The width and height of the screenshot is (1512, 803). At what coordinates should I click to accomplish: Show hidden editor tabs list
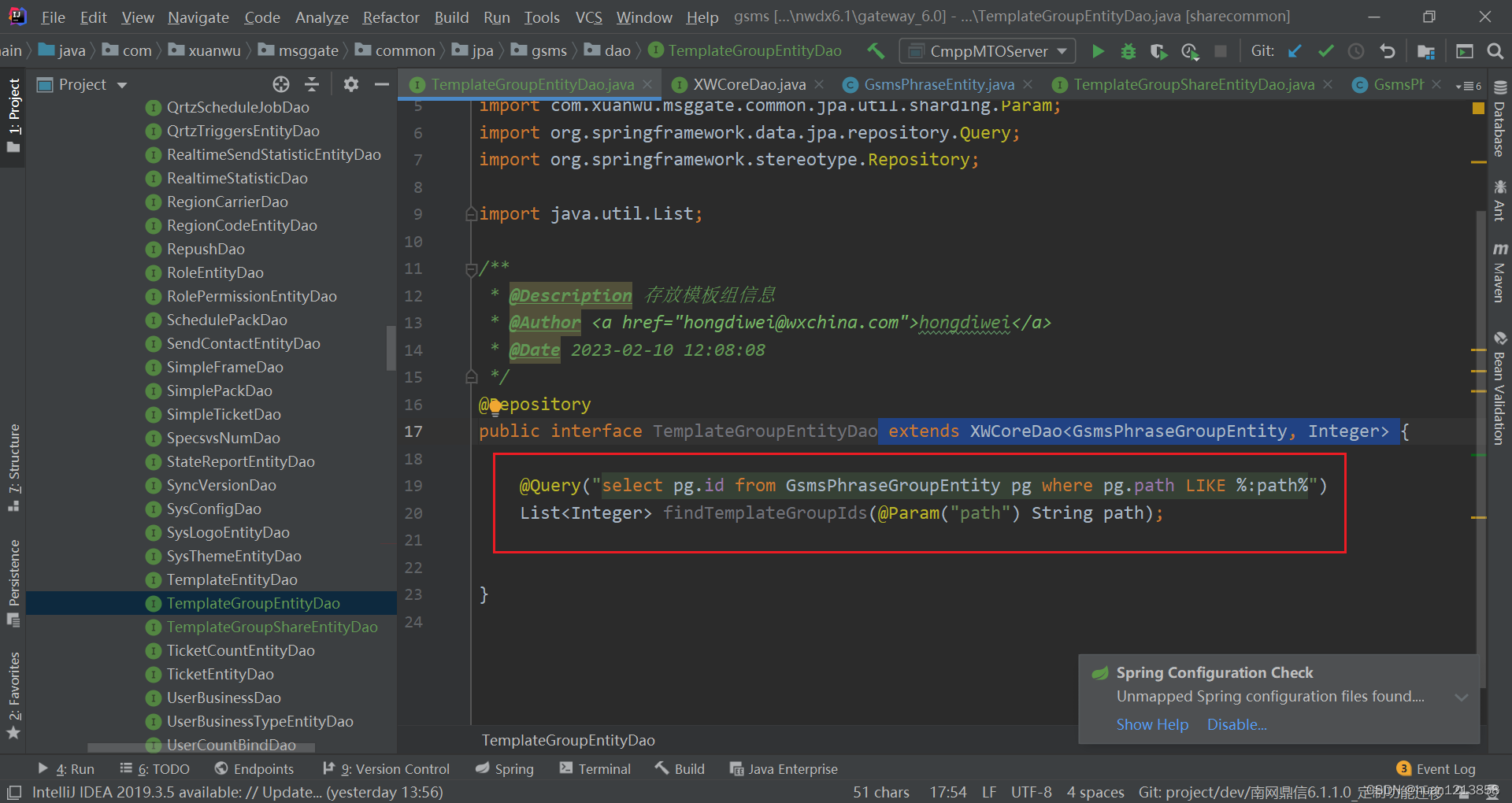pyautogui.click(x=1468, y=85)
